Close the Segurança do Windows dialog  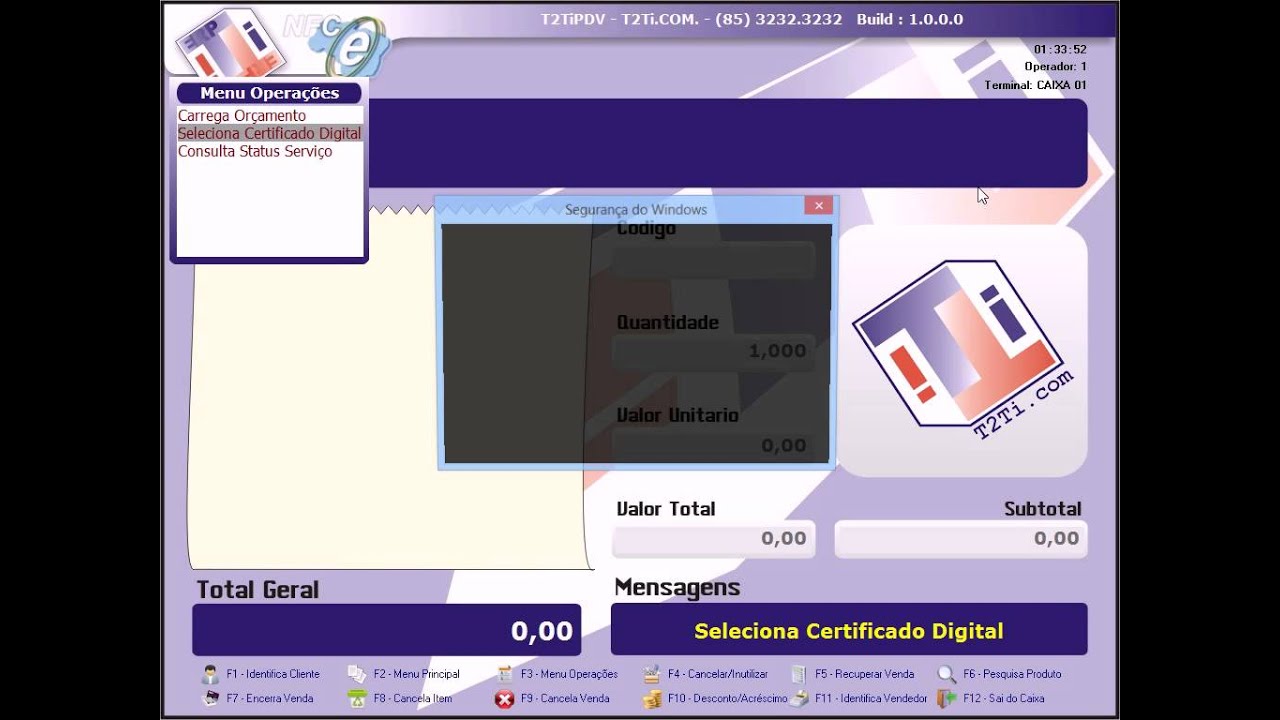[818, 206]
